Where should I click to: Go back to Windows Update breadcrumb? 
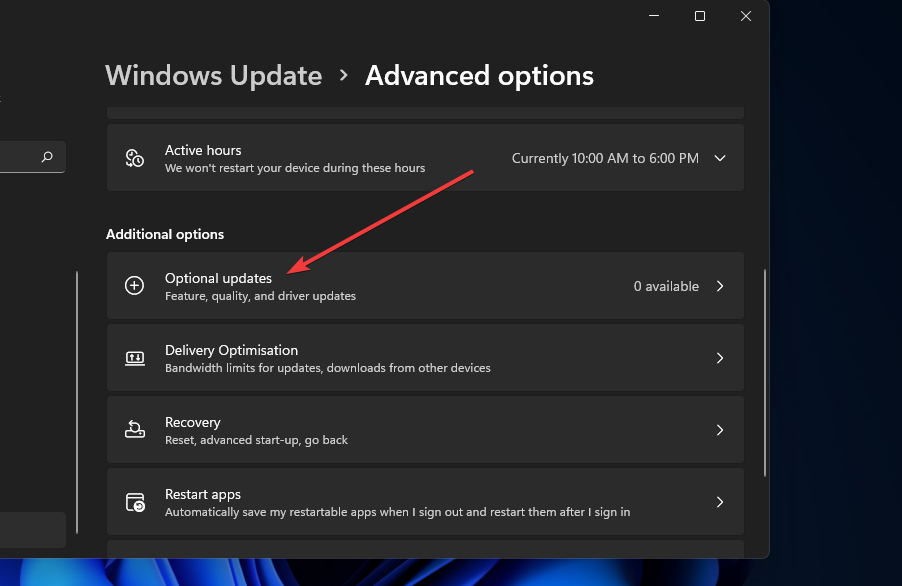[213, 76]
